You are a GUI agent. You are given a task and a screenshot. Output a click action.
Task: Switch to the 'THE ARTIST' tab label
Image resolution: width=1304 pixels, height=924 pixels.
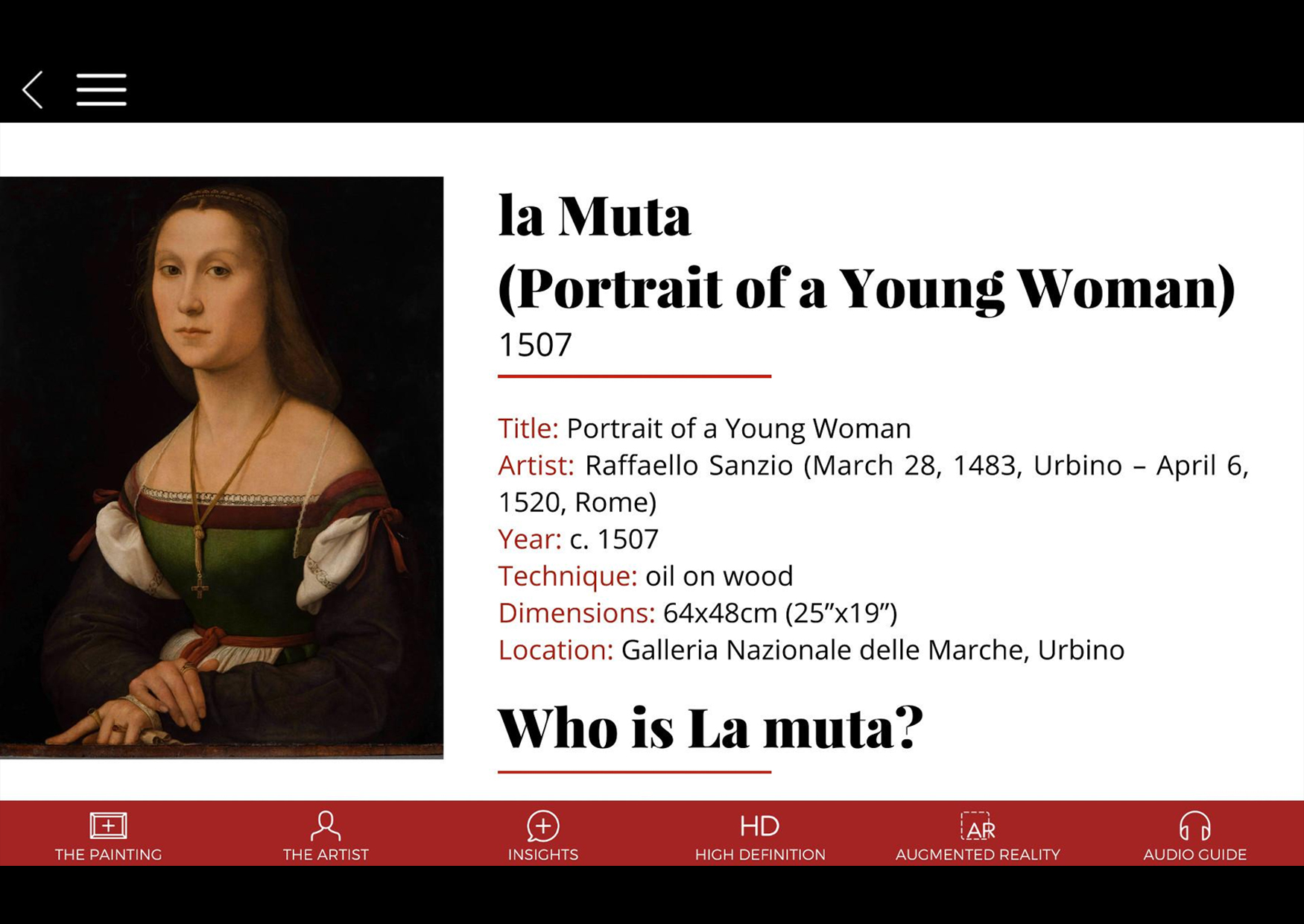(326, 855)
